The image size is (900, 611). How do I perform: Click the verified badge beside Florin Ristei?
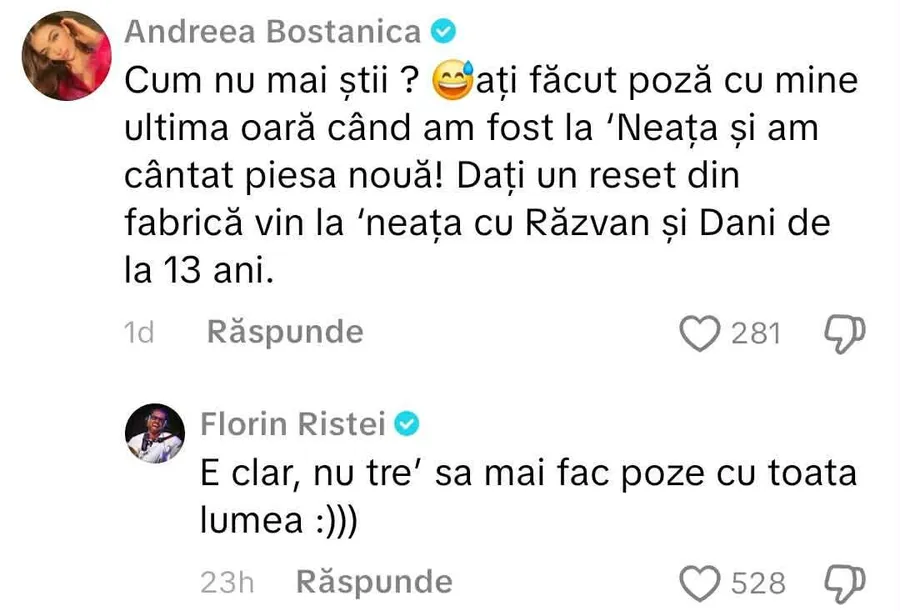[407, 425]
